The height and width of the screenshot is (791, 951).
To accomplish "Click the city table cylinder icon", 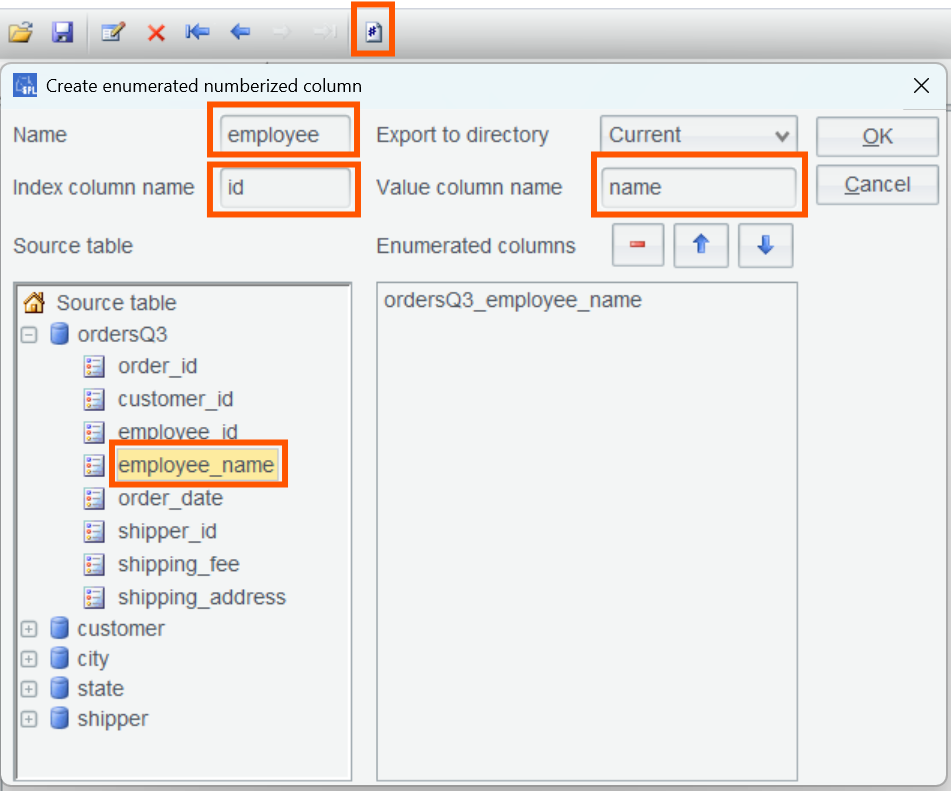I will tap(59, 658).
